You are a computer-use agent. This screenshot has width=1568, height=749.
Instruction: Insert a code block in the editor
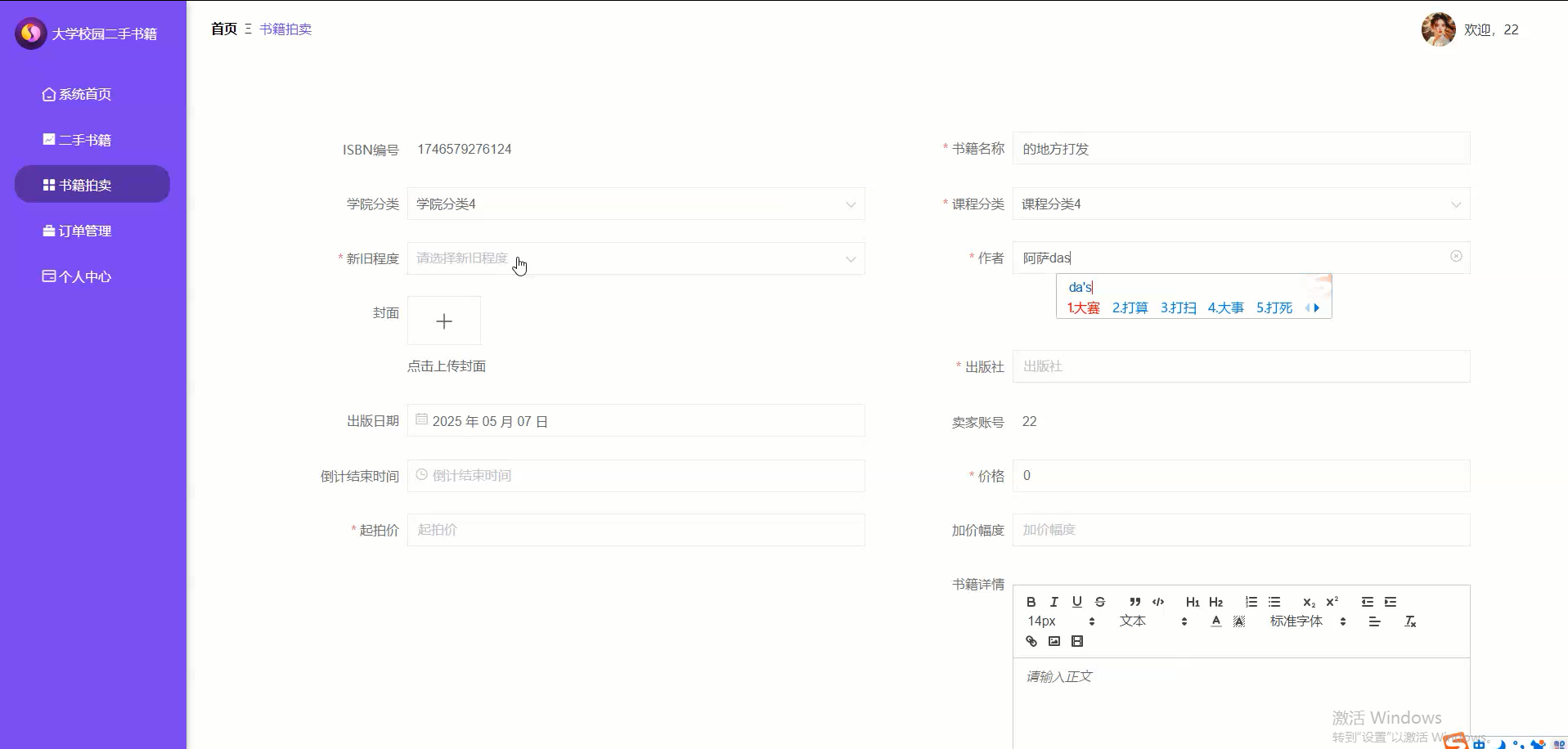[x=1158, y=603]
